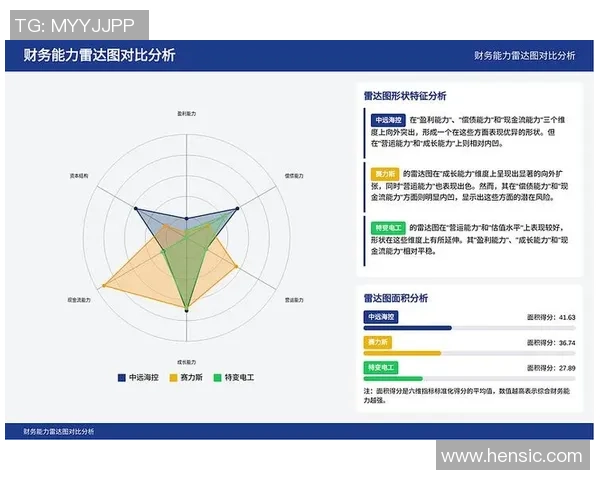
Task: Toggle the 中远海控 series via its legend label
Action: pyautogui.click(x=143, y=377)
